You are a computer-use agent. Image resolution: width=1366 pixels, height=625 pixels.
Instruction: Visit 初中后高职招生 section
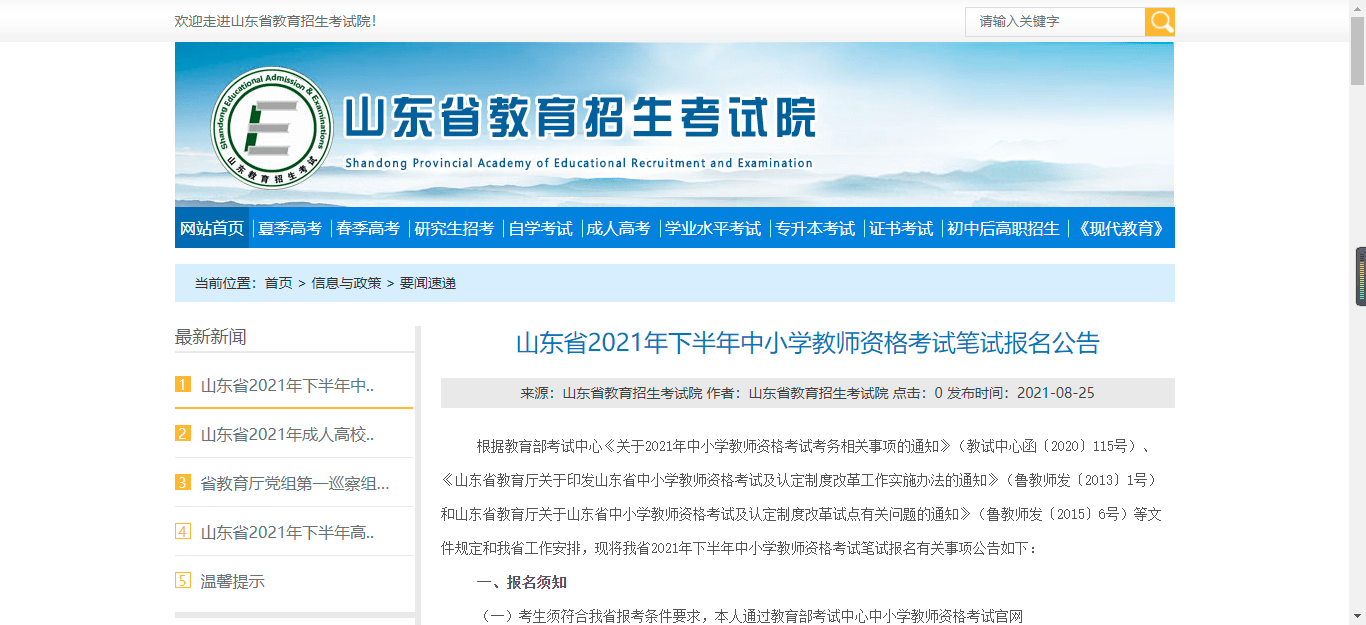point(1003,228)
